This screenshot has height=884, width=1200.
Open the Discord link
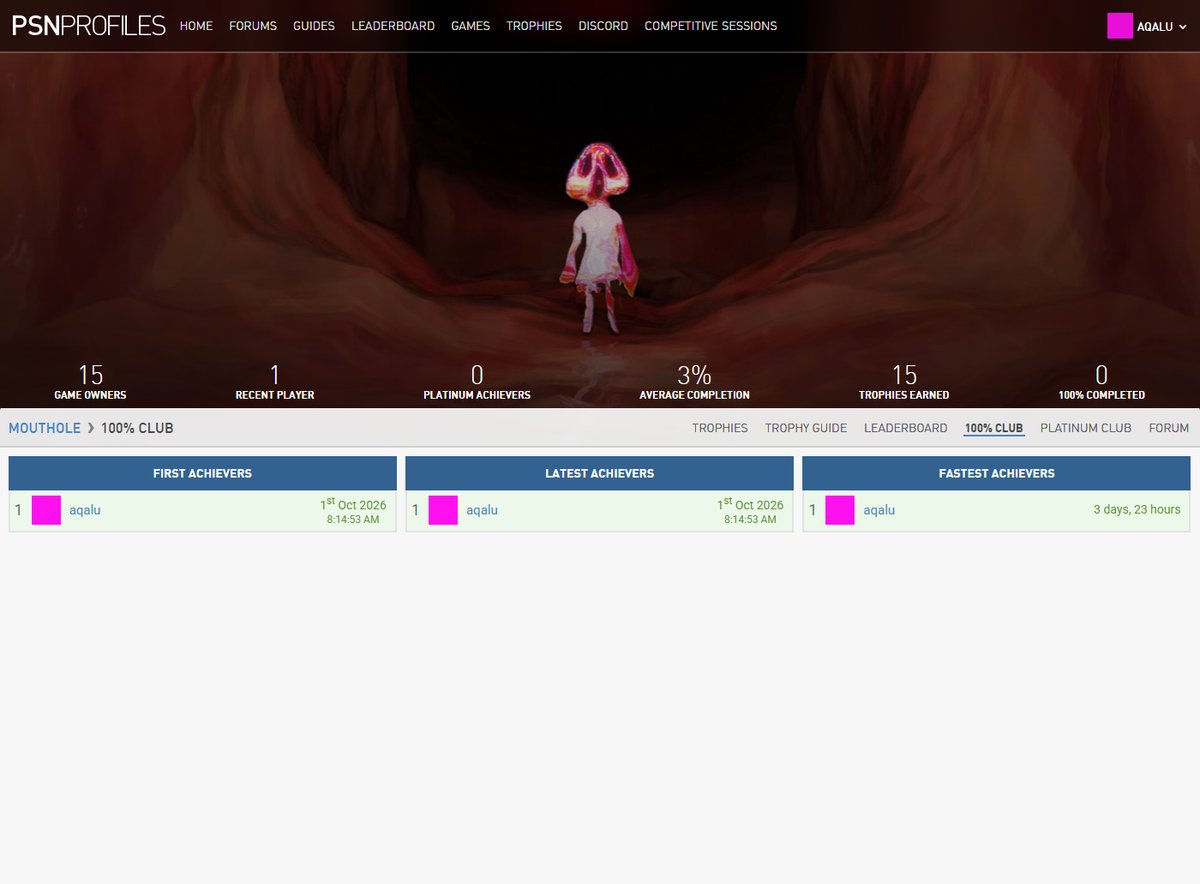click(603, 26)
